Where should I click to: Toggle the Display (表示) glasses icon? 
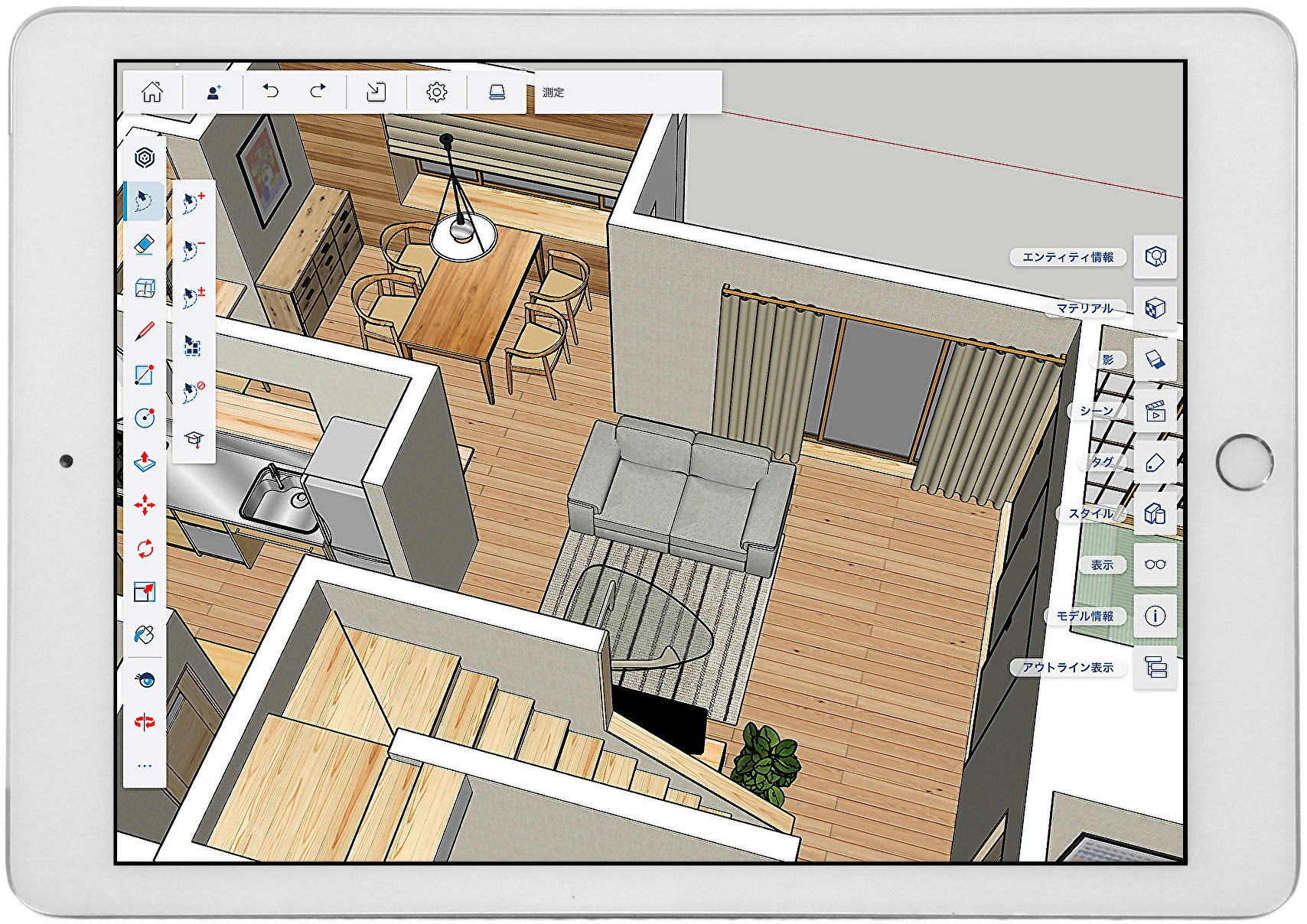(x=1155, y=564)
